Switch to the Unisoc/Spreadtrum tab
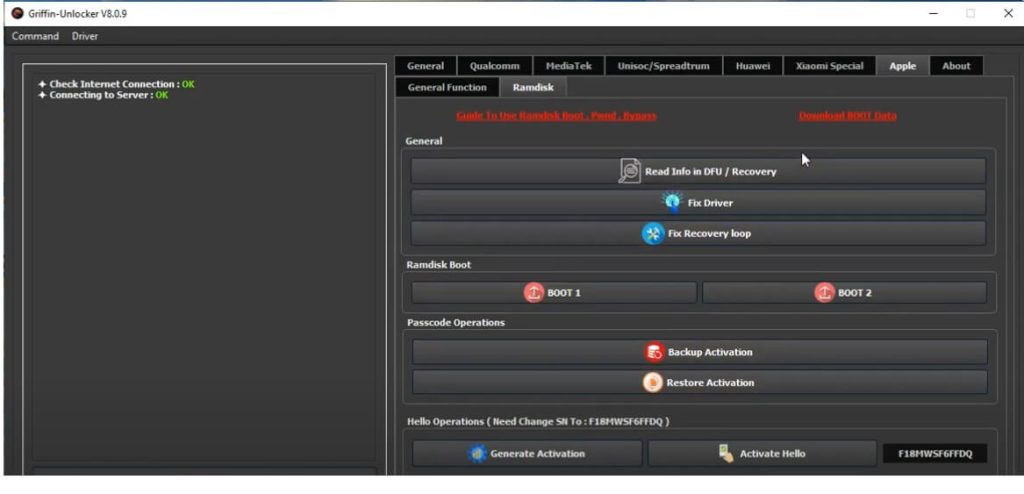 point(663,66)
